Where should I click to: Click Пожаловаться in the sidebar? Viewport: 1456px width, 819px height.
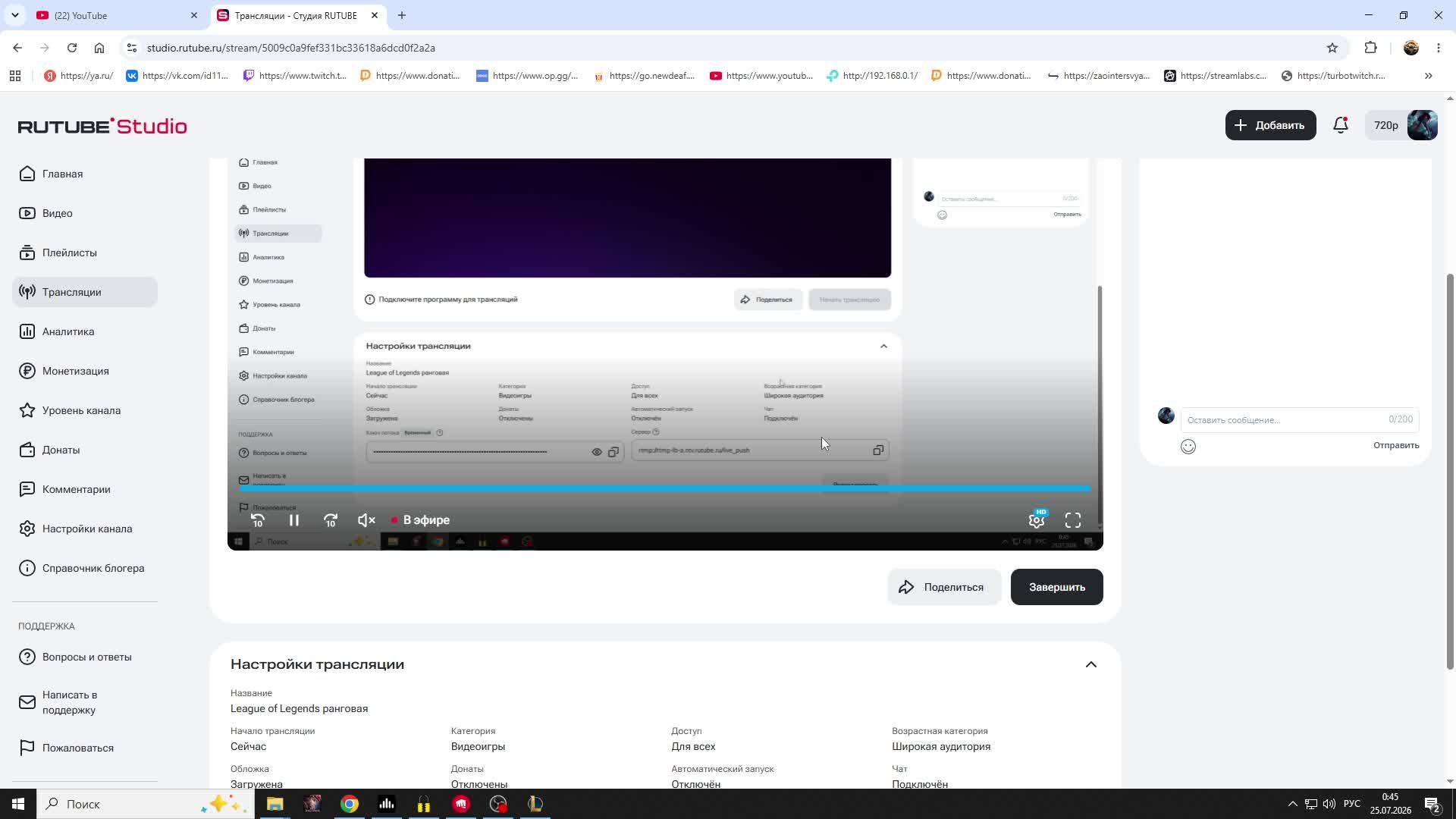85,748
